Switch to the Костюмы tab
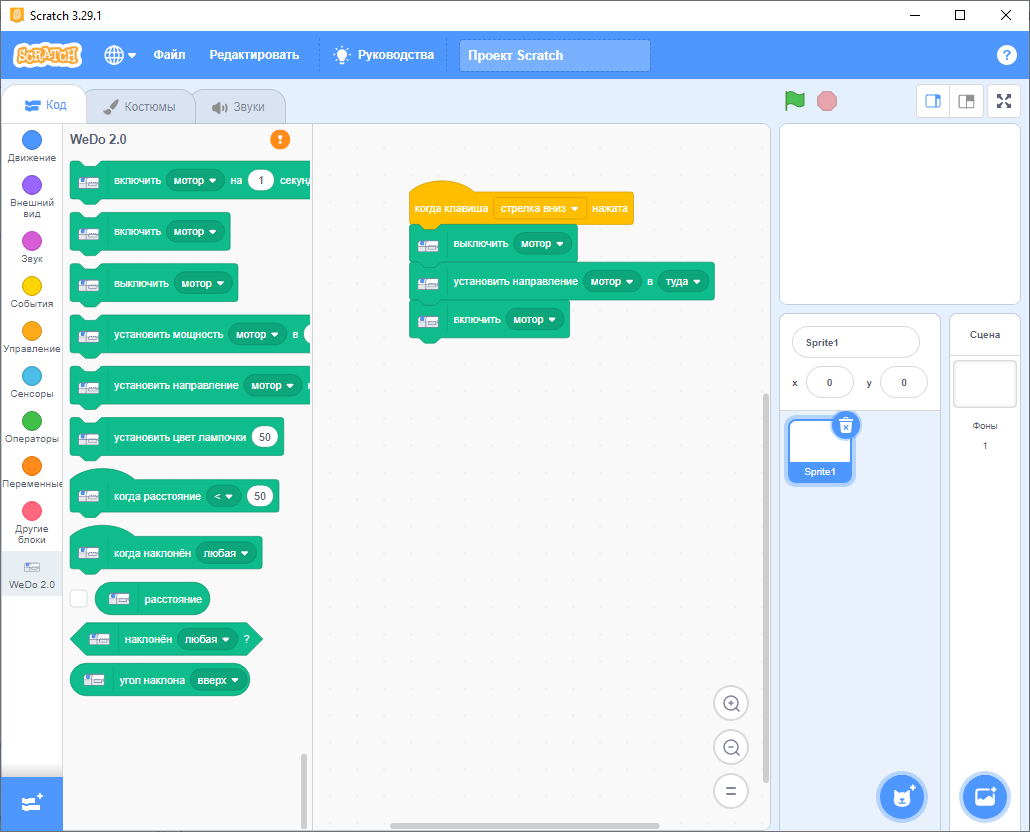 (x=140, y=106)
